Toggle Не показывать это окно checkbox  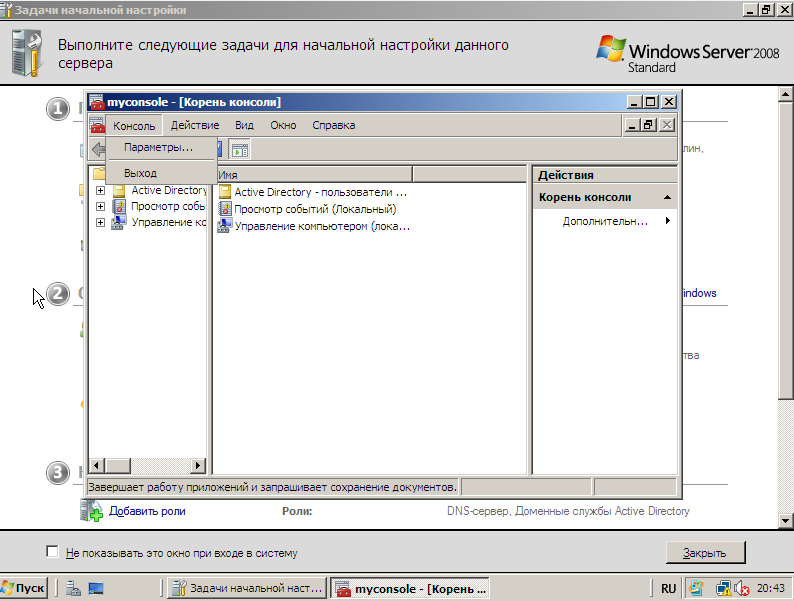(x=52, y=551)
